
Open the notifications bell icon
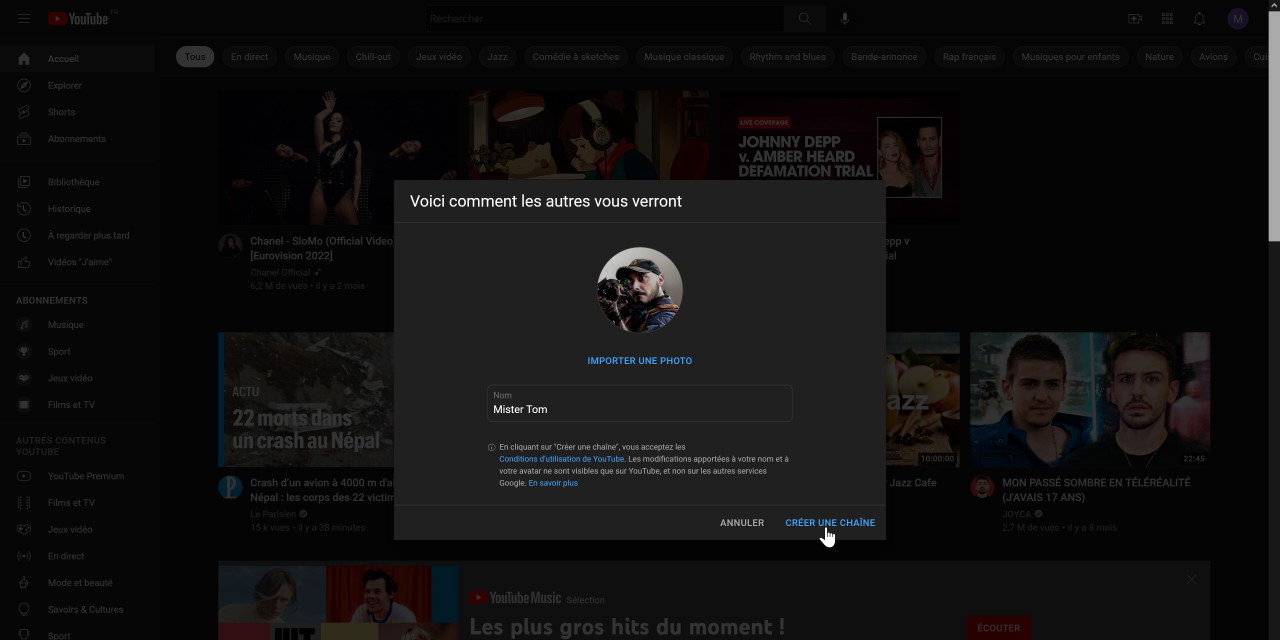(1199, 19)
